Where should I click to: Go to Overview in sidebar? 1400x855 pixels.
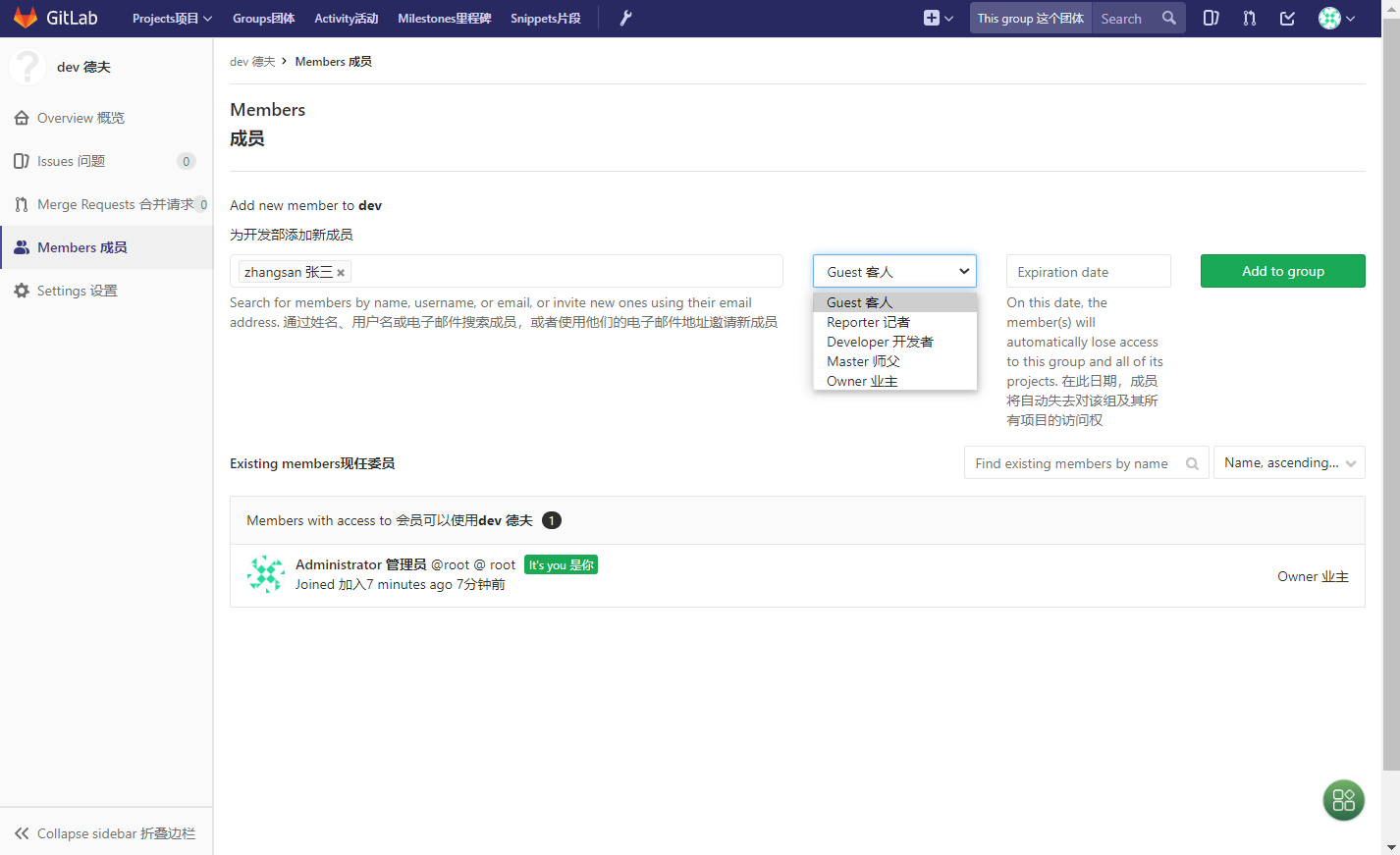pyautogui.click(x=106, y=118)
